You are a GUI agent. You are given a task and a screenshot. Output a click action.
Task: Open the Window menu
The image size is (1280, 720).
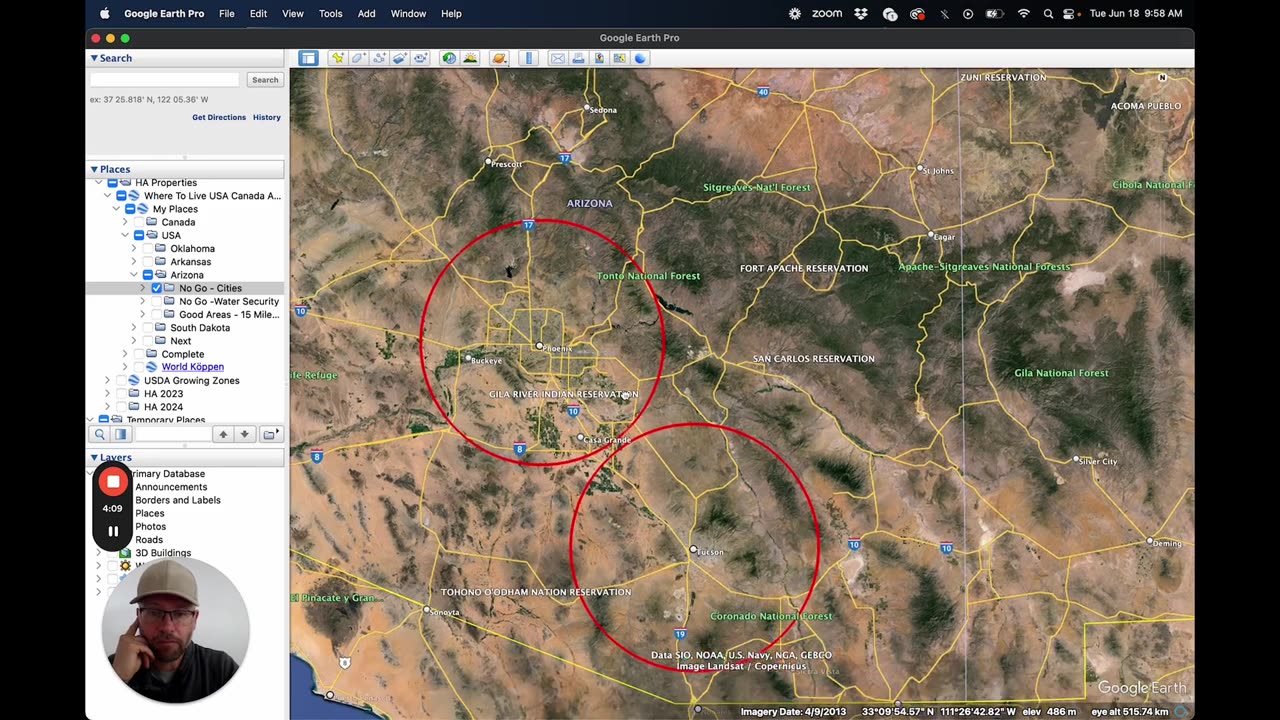[x=408, y=14]
